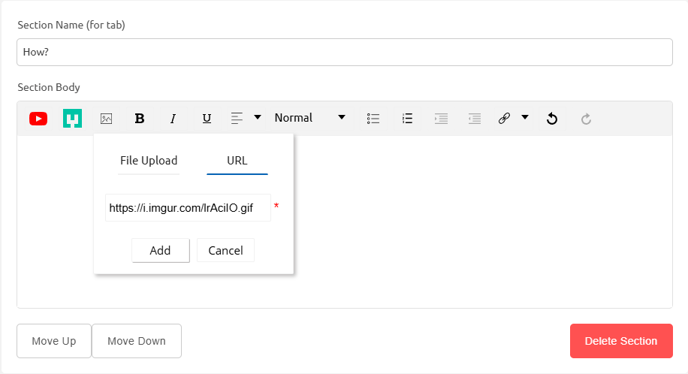Increase indent of the text

pyautogui.click(x=441, y=119)
